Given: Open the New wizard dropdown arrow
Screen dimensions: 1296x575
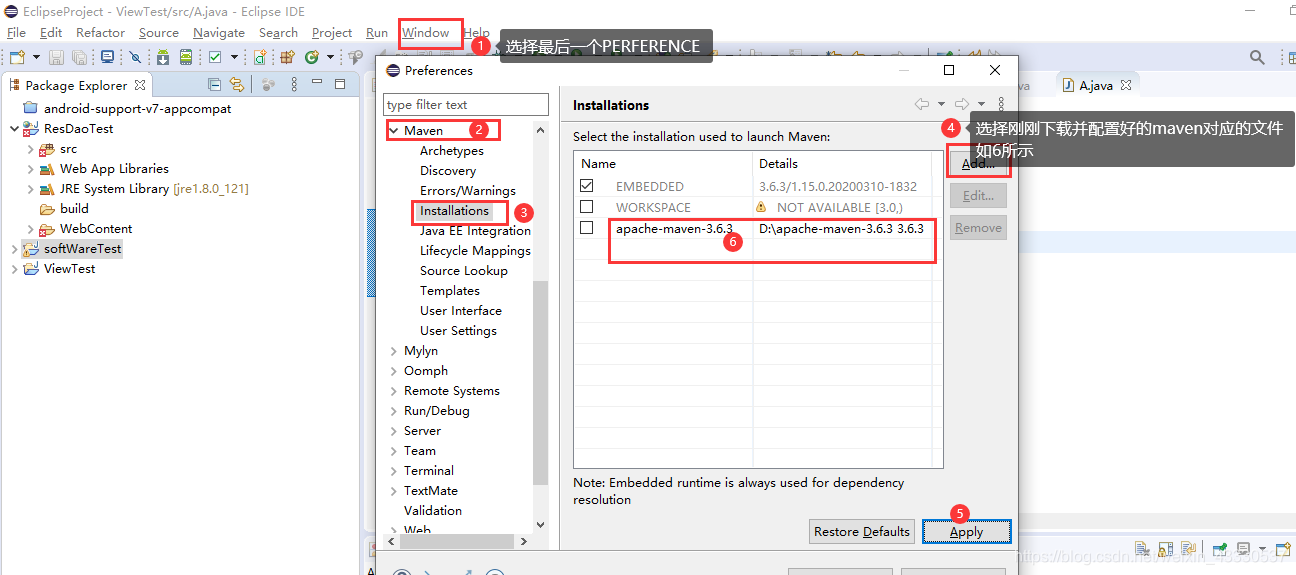Looking at the screenshot, I should (36, 58).
